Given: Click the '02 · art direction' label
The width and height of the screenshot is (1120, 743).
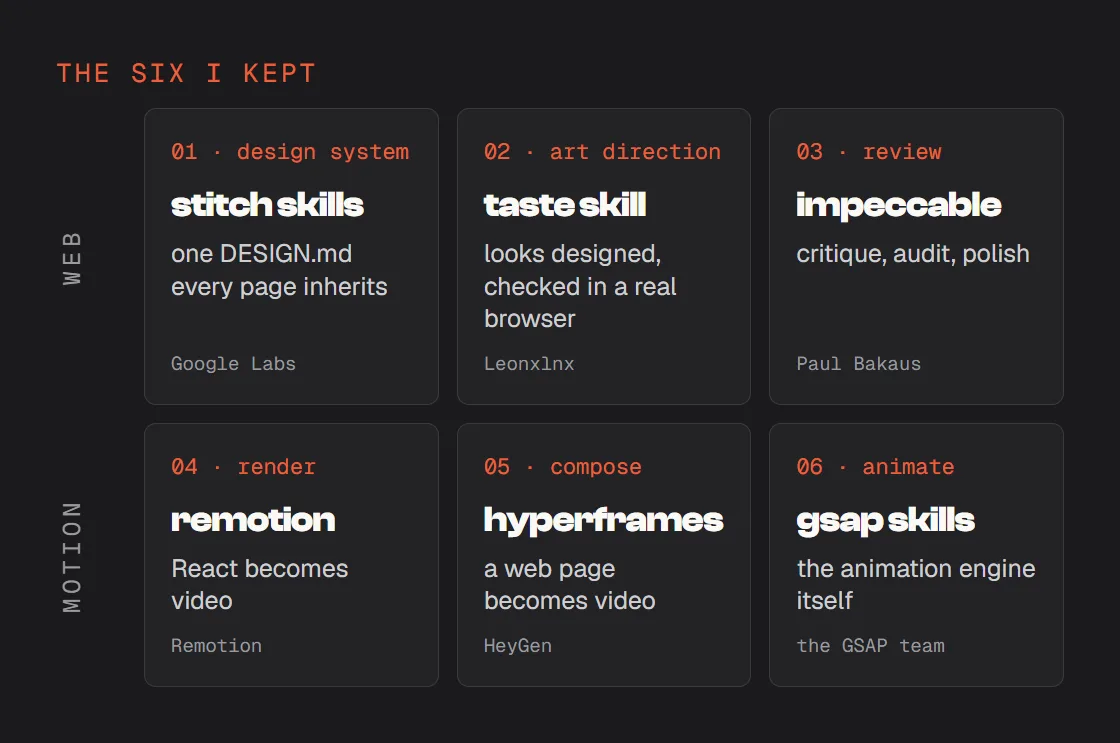Looking at the screenshot, I should [x=602, y=151].
